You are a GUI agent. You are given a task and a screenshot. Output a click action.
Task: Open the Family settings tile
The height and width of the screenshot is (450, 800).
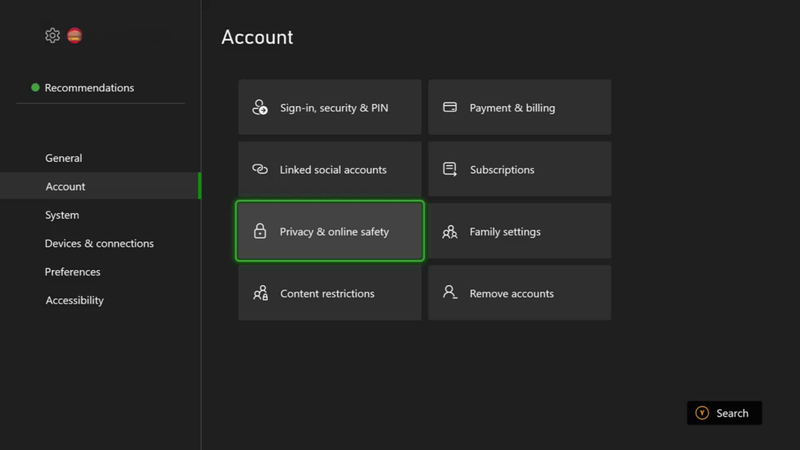coord(519,231)
